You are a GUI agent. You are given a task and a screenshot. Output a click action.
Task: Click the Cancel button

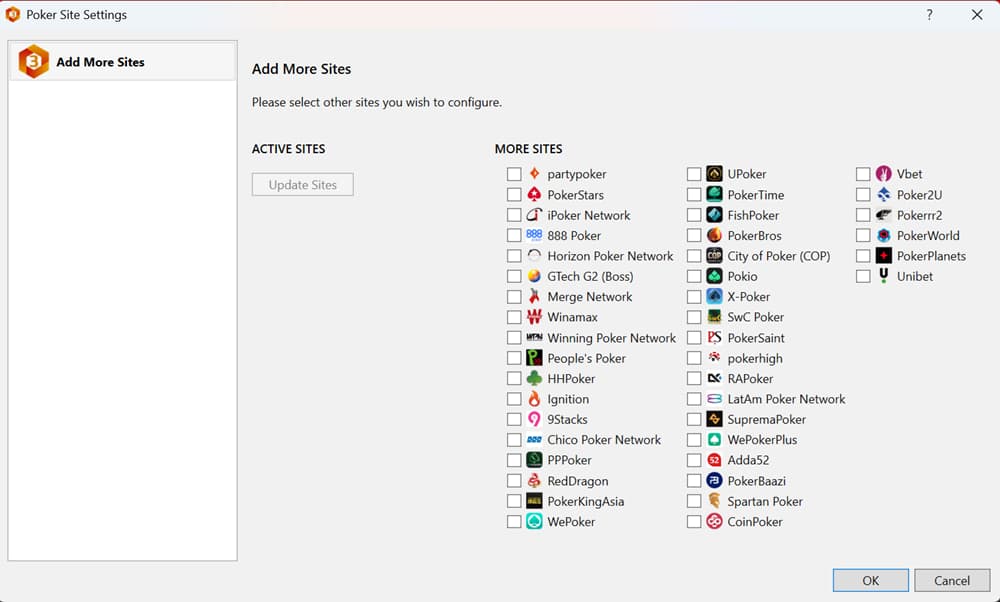[952, 580]
